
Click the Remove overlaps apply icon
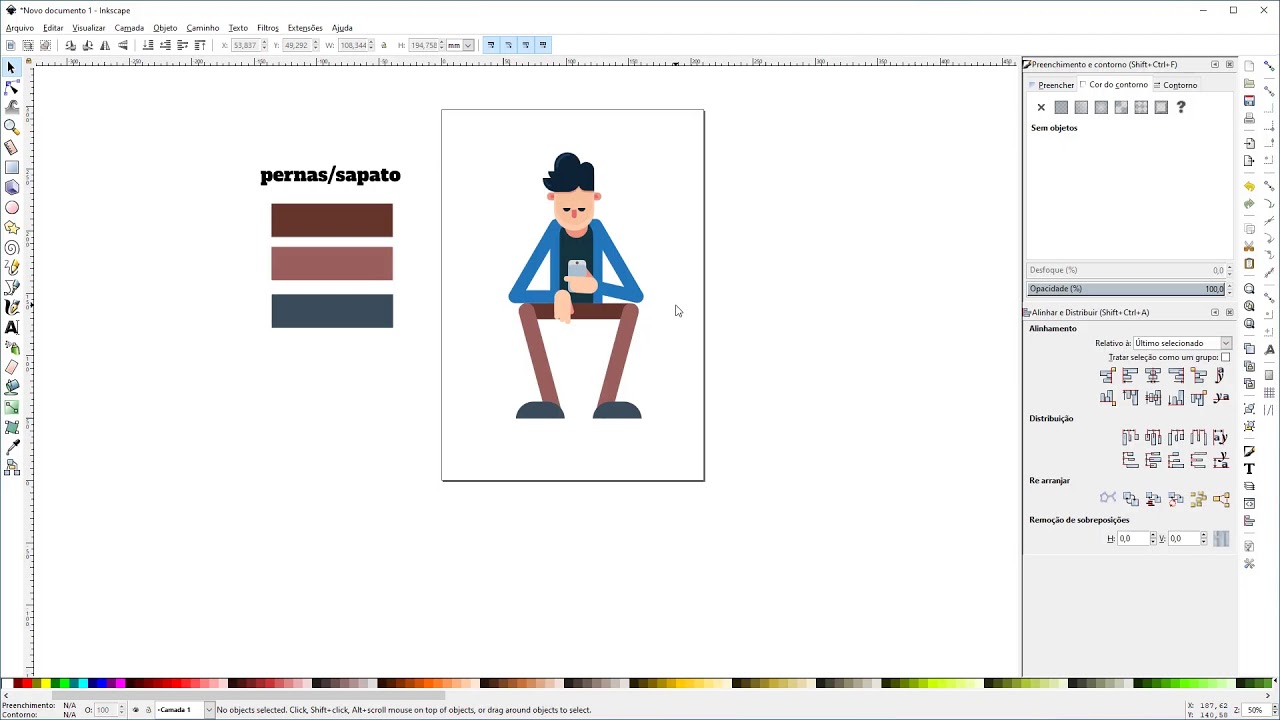pyautogui.click(x=1221, y=539)
